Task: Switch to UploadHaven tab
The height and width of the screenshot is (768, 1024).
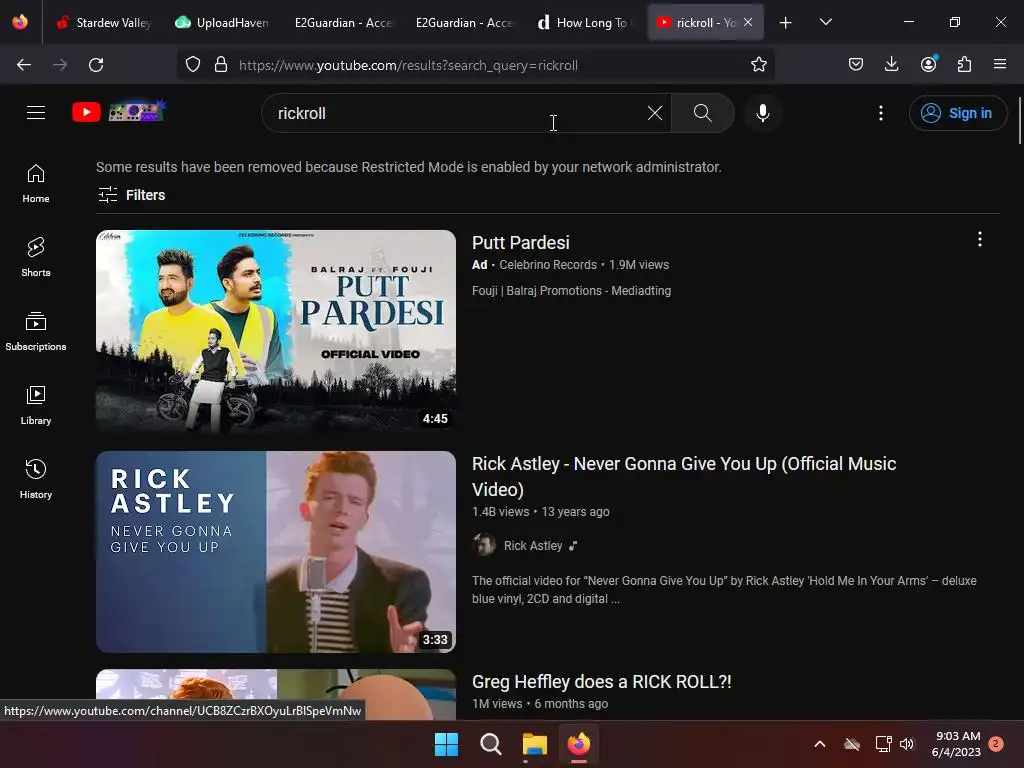Action: click(x=222, y=23)
